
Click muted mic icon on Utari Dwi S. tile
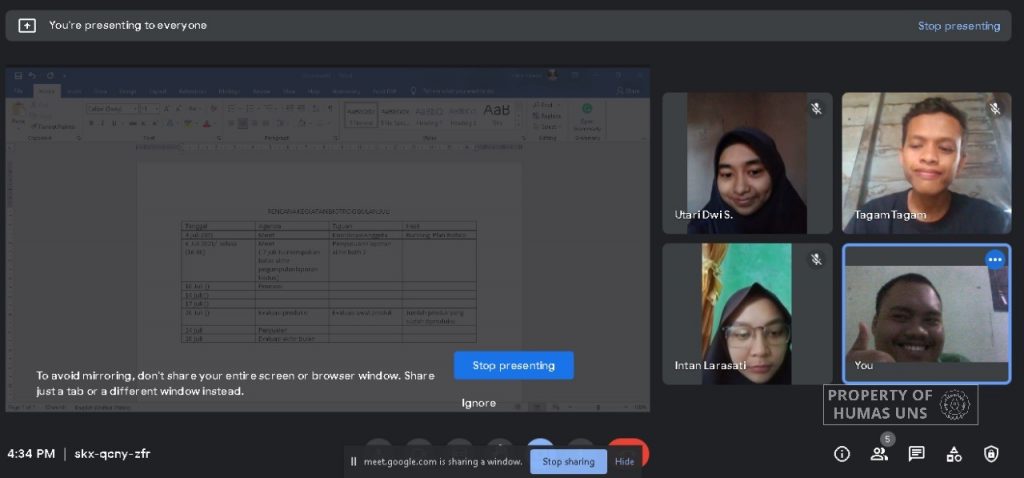coord(816,109)
